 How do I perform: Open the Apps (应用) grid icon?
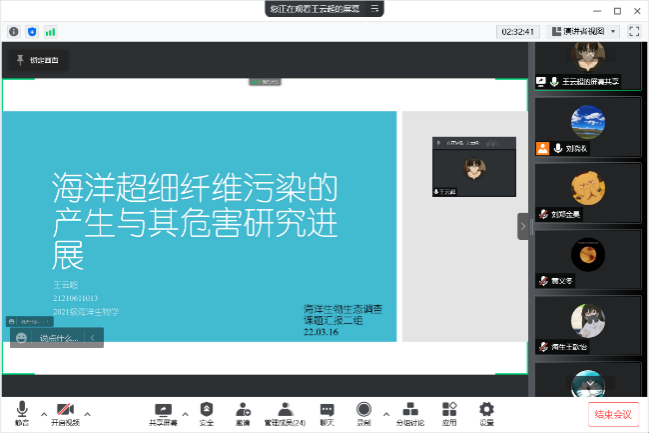(x=450, y=412)
